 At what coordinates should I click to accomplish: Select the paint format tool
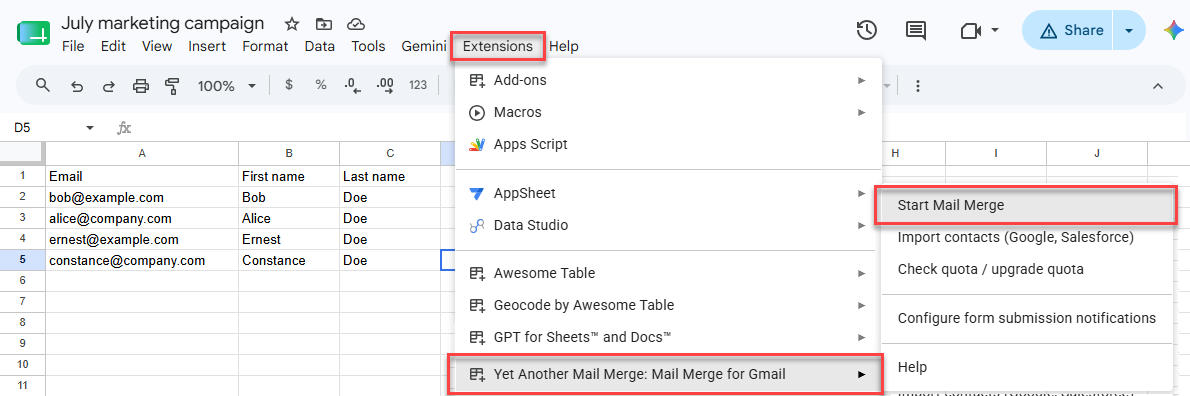pos(172,86)
